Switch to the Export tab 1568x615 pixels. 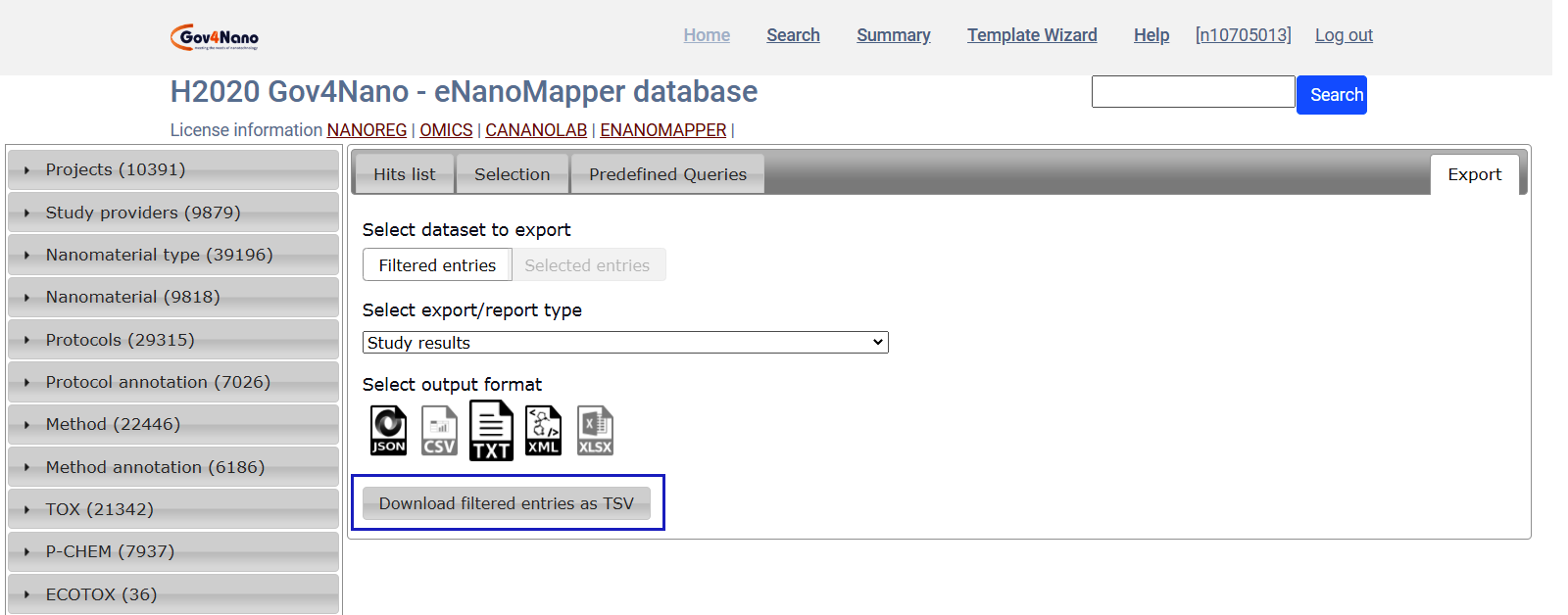tap(1475, 174)
